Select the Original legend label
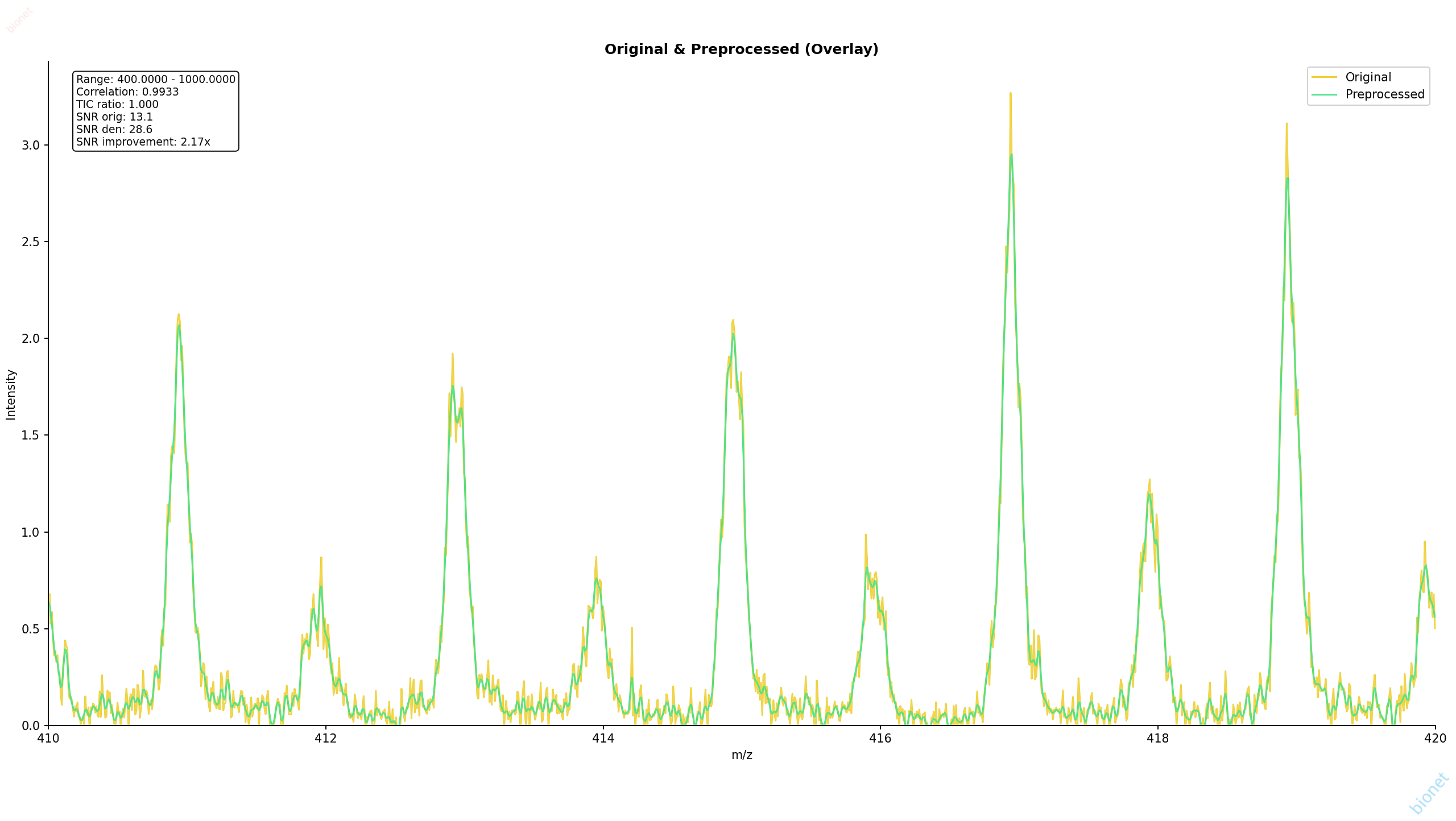 point(1368,77)
